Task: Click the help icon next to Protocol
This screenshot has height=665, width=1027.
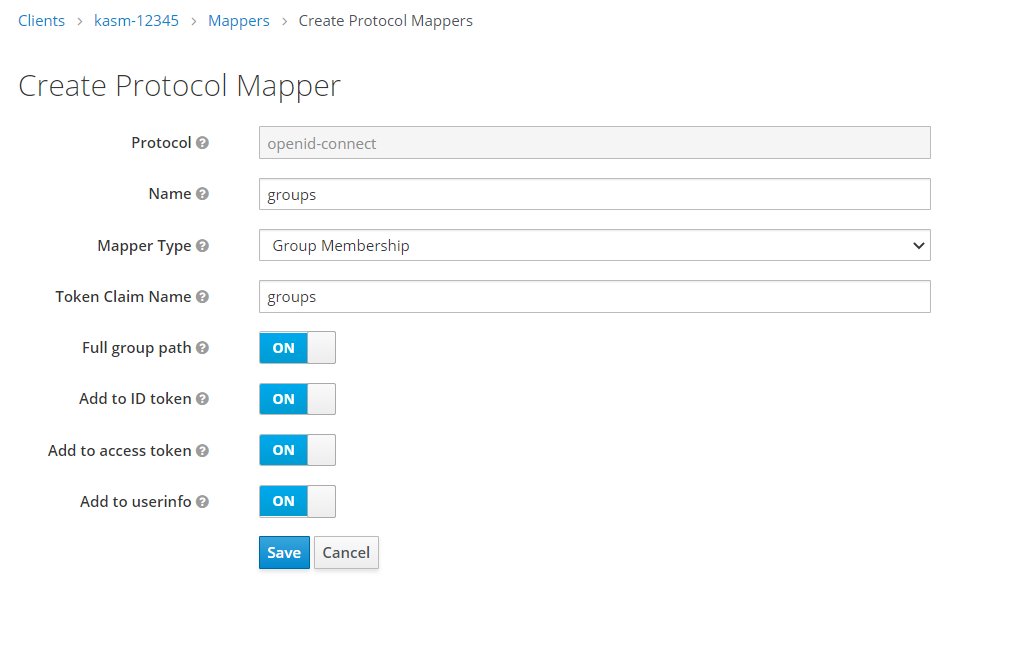Action: 203,142
